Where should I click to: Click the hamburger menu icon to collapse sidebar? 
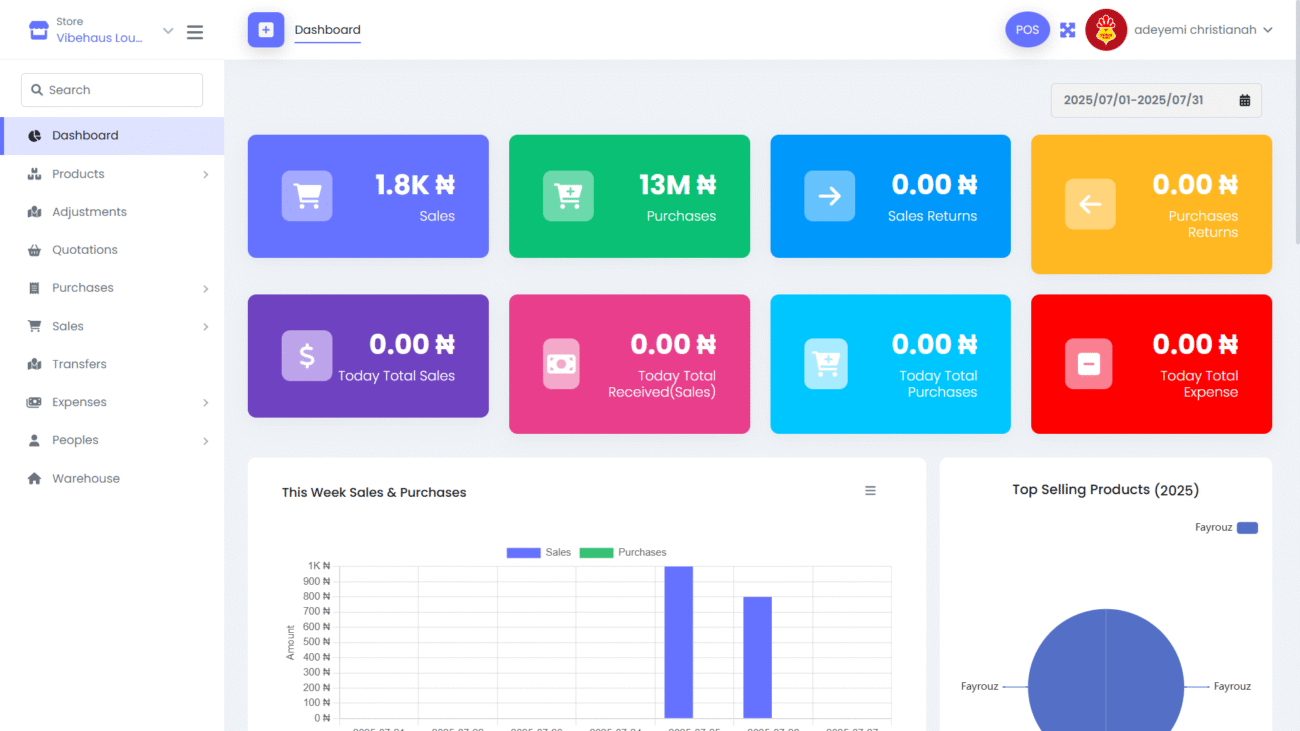point(195,32)
